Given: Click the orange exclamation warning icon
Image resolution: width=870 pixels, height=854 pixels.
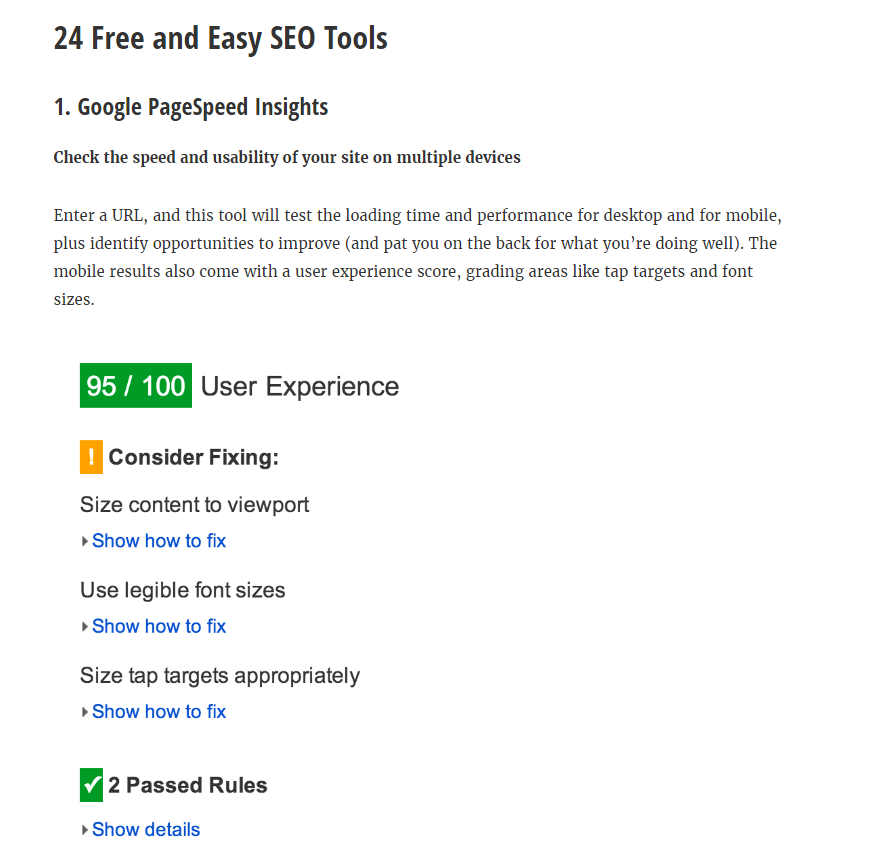Looking at the screenshot, I should [92, 457].
